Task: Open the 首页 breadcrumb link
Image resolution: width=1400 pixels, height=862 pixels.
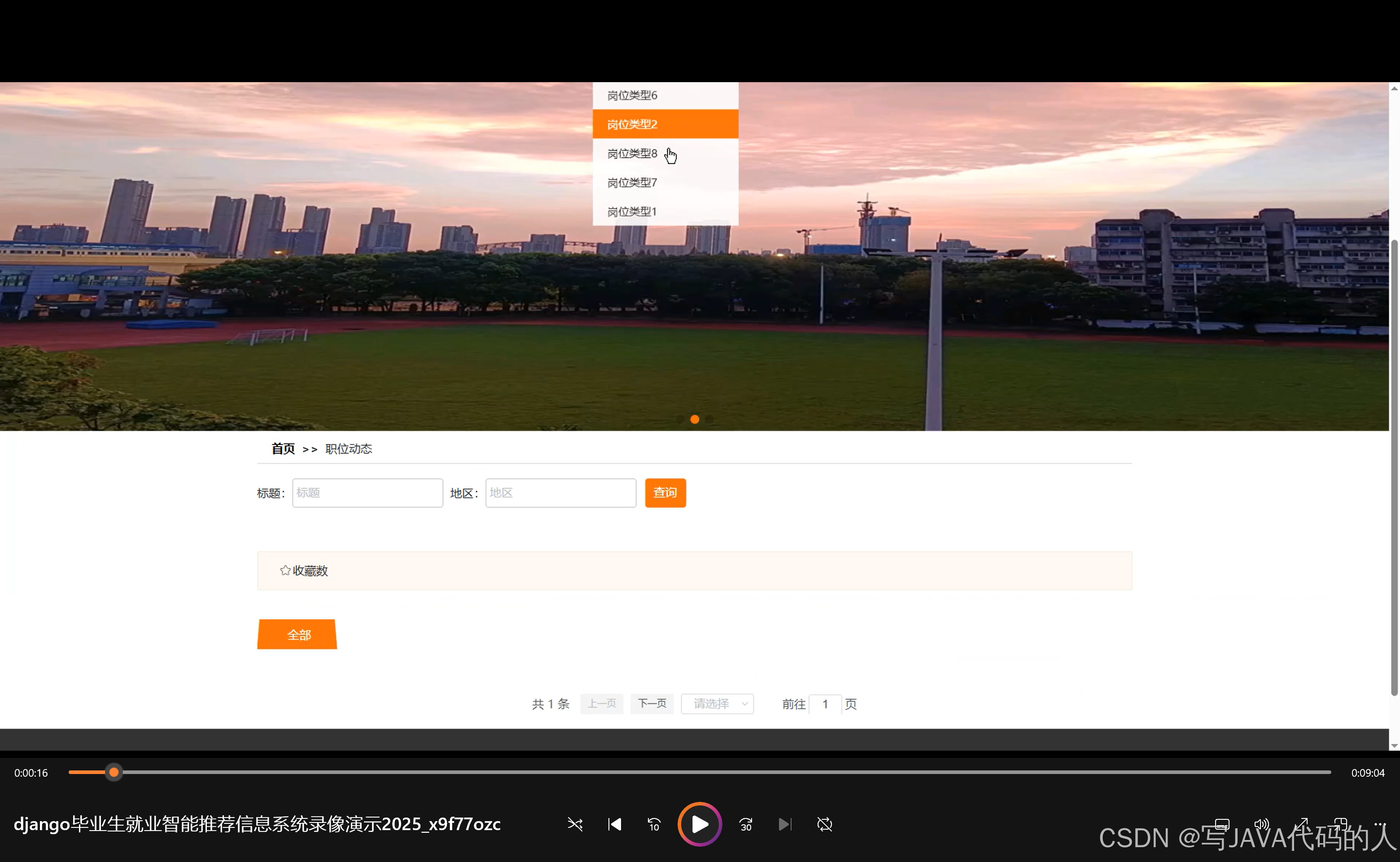Action: pos(283,449)
